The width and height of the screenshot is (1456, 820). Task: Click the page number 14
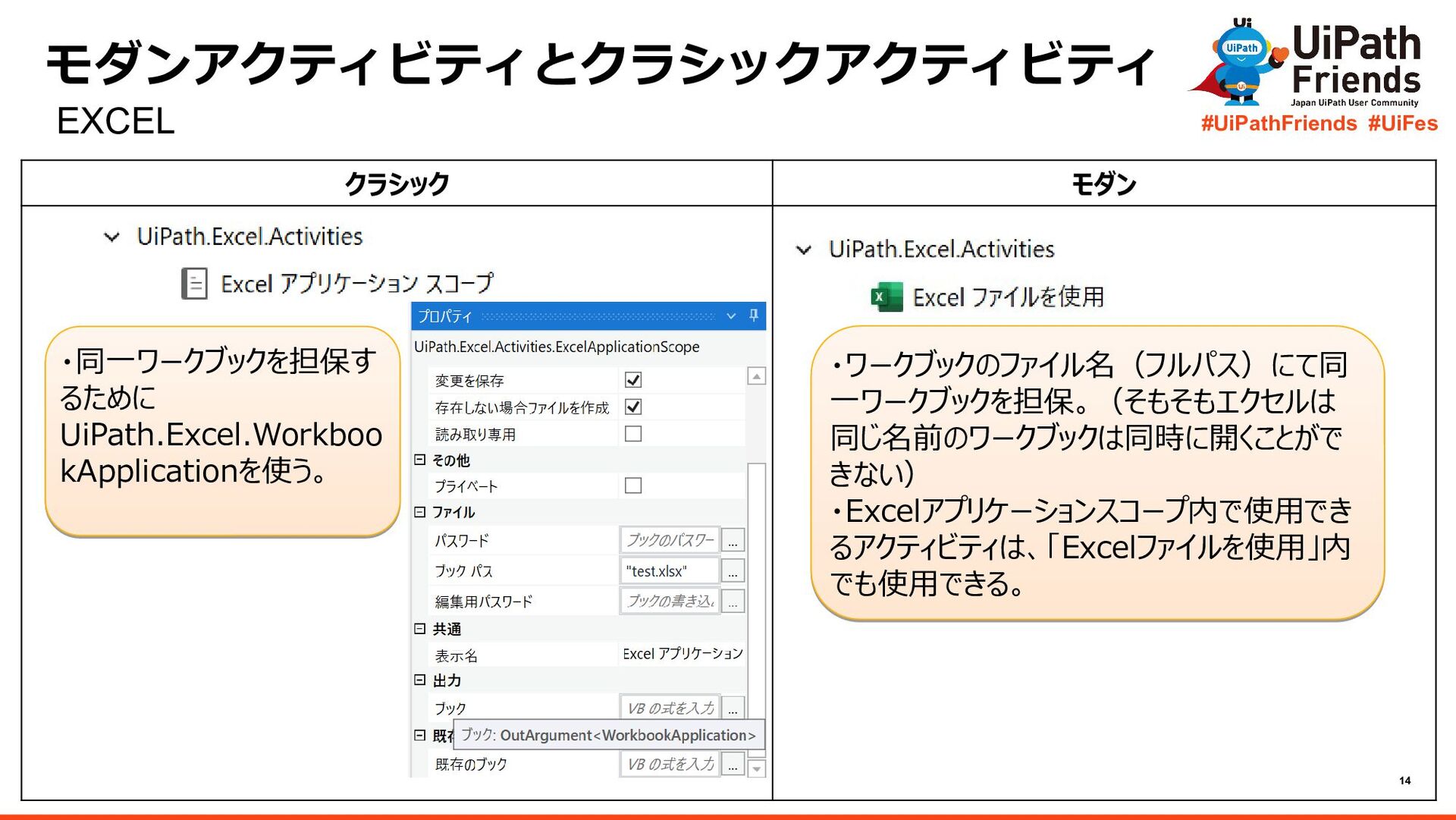pos(1405,781)
